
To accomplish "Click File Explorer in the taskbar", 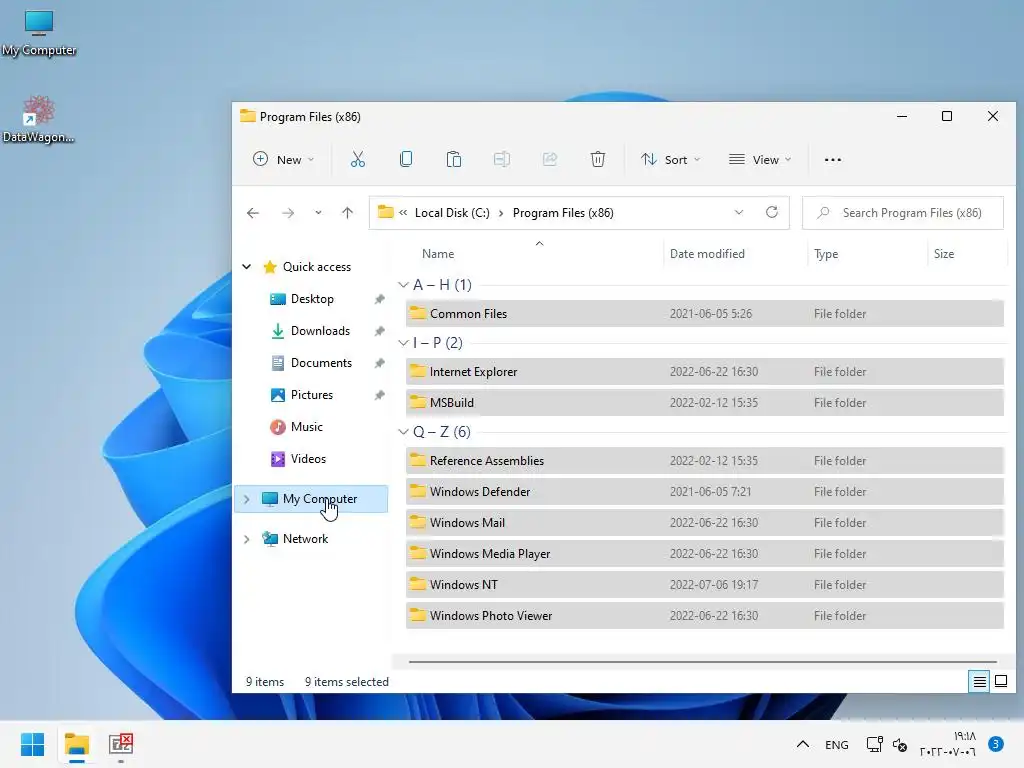I will pyautogui.click(x=76, y=744).
